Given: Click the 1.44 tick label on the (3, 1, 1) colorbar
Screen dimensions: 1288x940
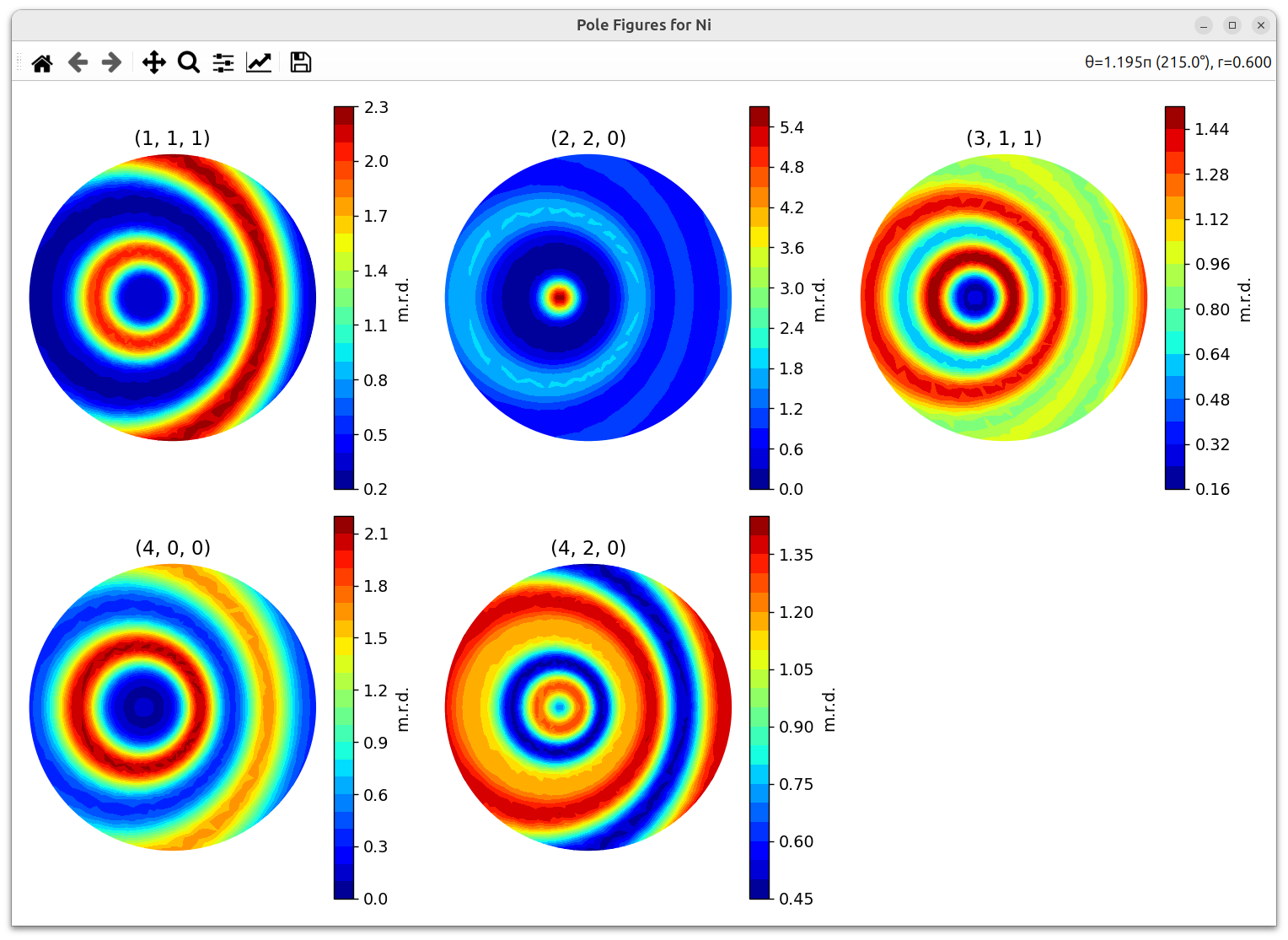Looking at the screenshot, I should (x=1212, y=129).
